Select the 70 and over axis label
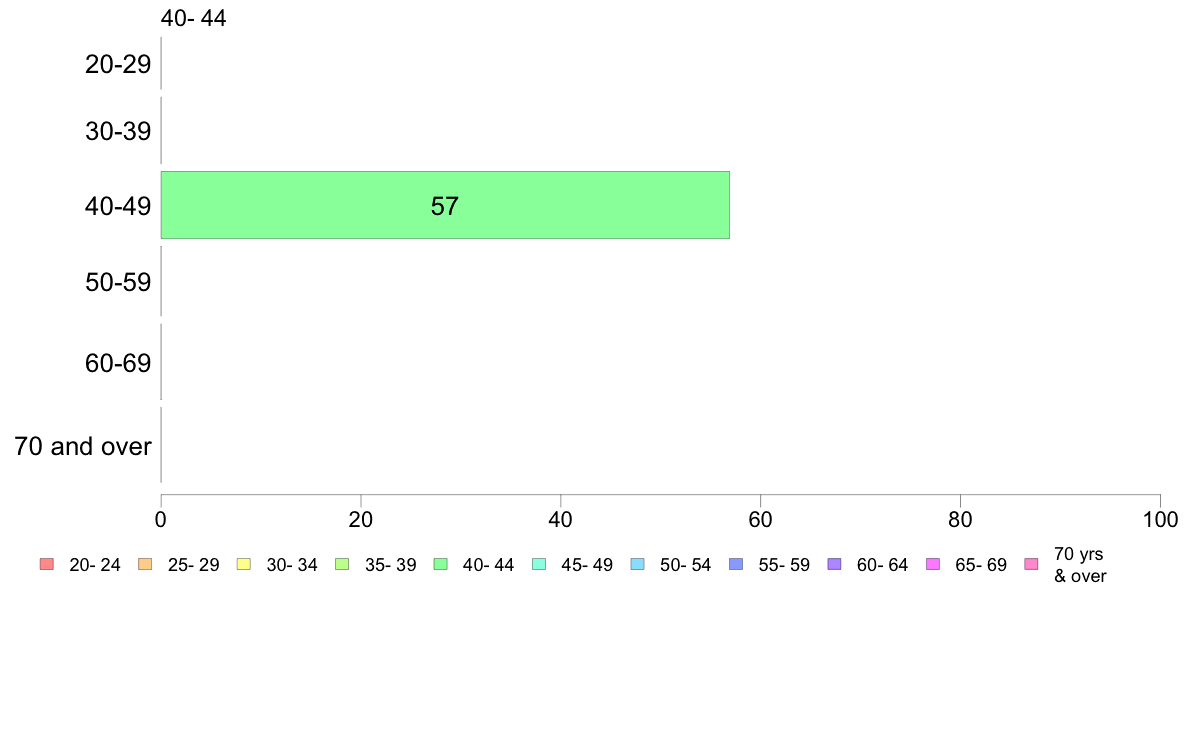Image resolution: width=1188 pixels, height=736 pixels. 83,446
